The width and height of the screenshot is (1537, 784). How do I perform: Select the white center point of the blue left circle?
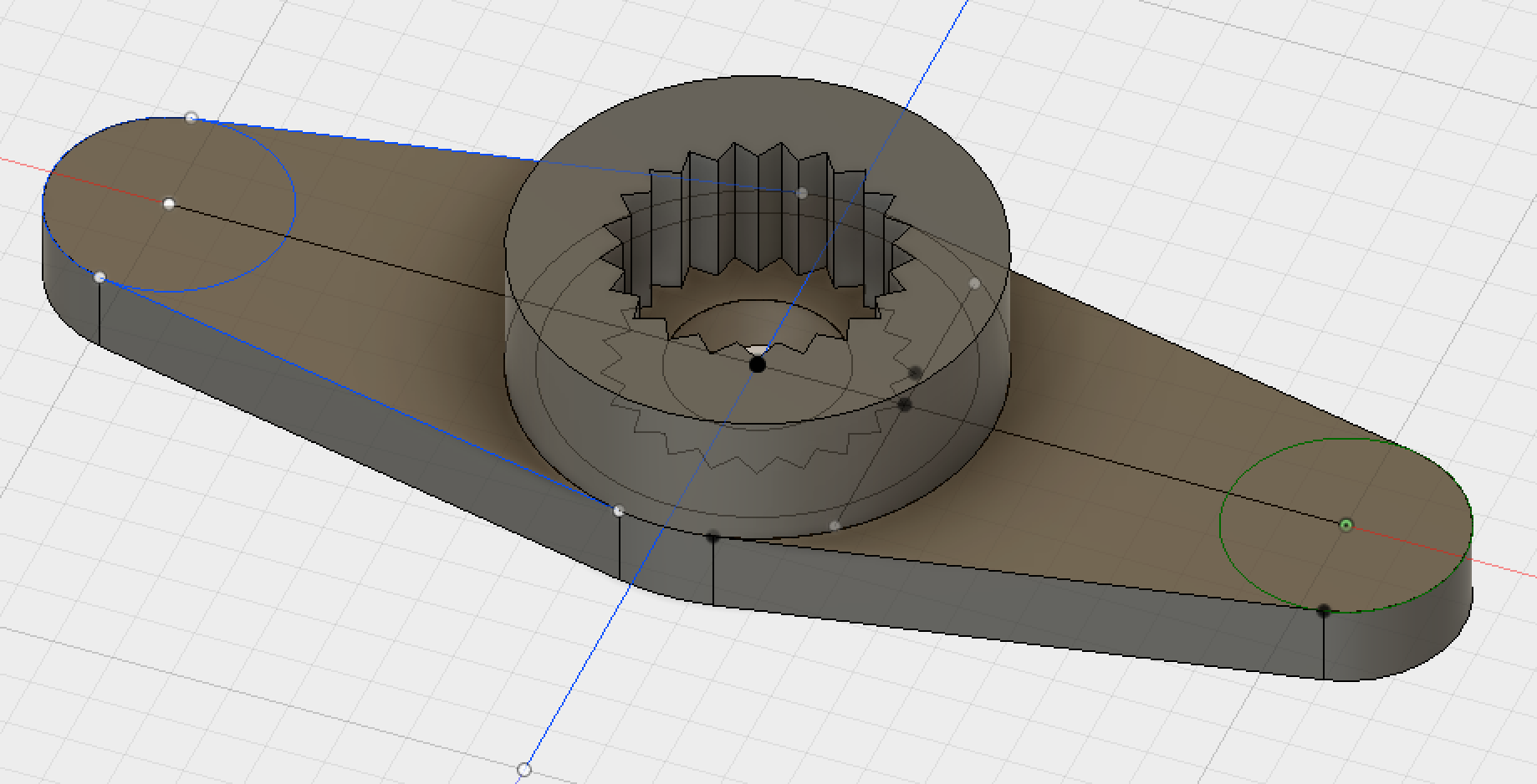point(169,204)
